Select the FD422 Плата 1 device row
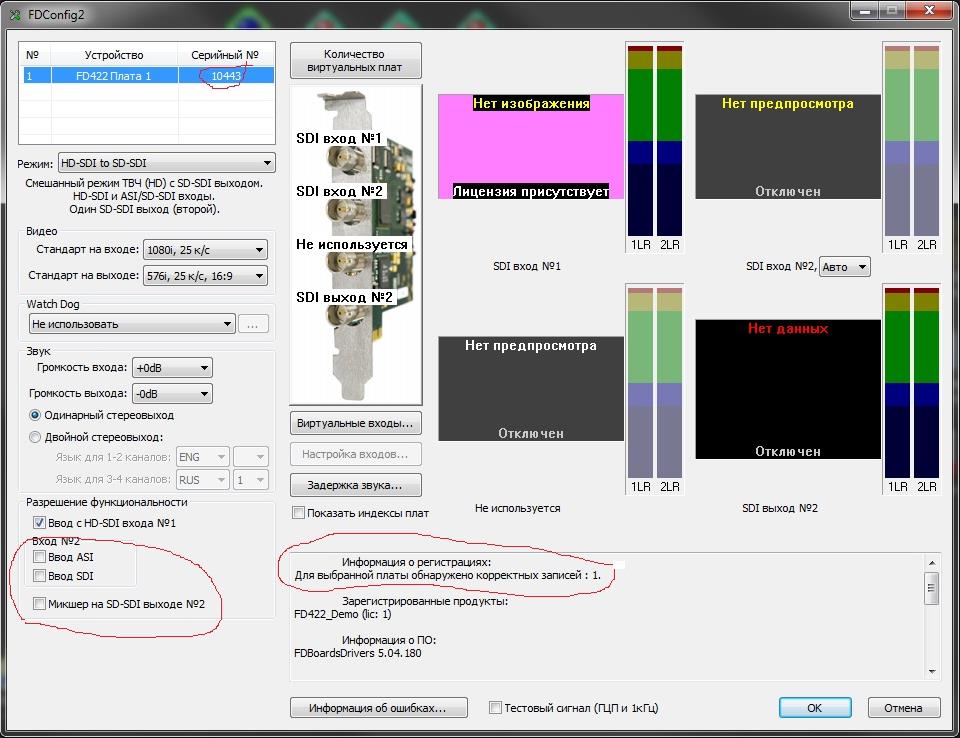Screen dimensions: 960x738 pyautogui.click(x=148, y=75)
